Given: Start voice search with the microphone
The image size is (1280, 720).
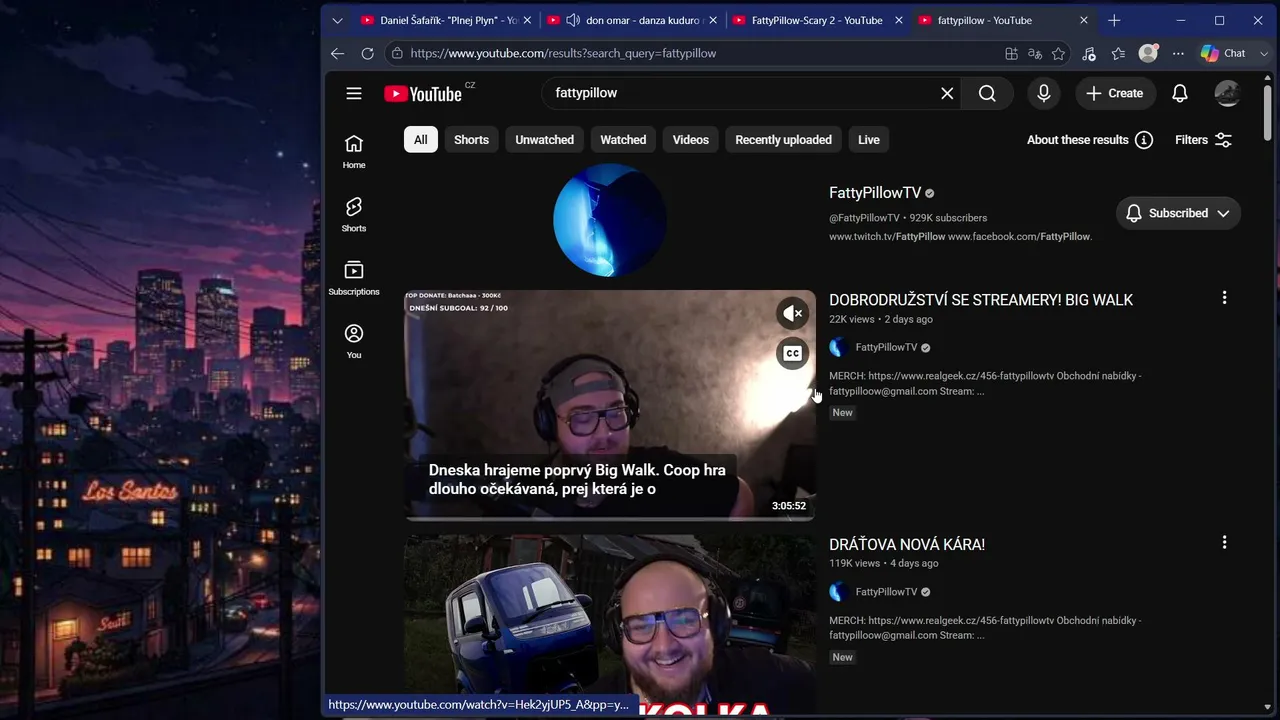Looking at the screenshot, I should click(1044, 93).
